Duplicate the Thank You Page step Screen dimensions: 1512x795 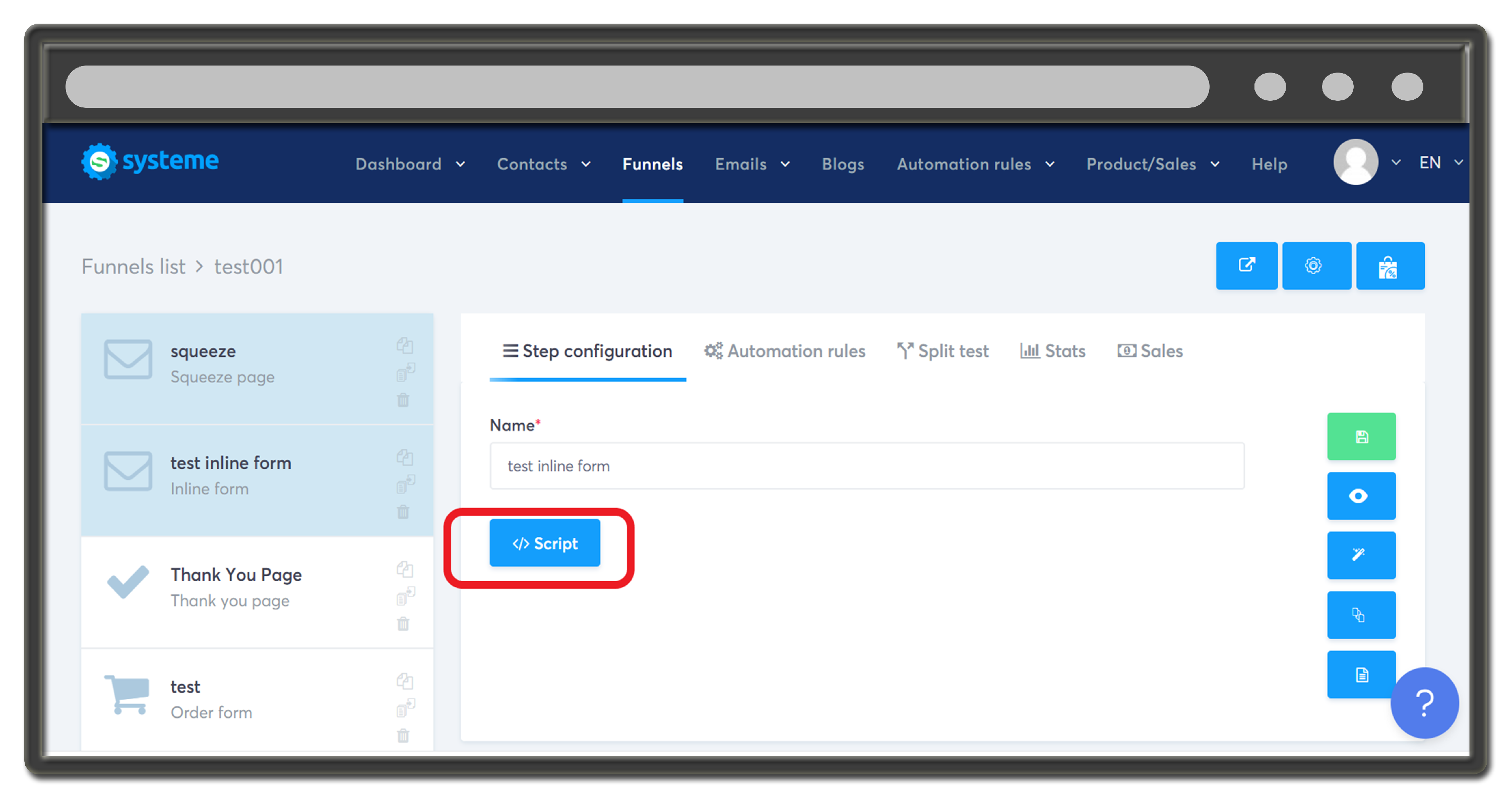coord(405,570)
